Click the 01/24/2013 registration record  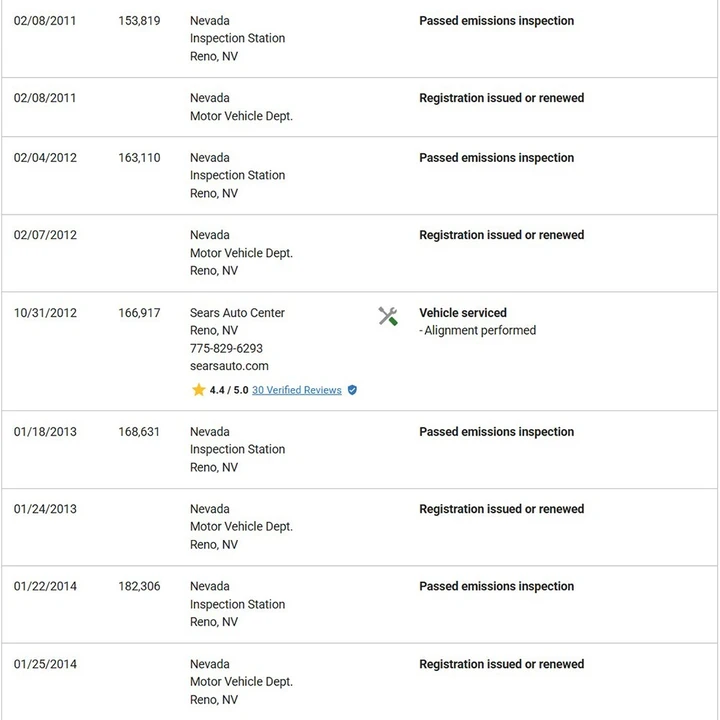[360, 527]
